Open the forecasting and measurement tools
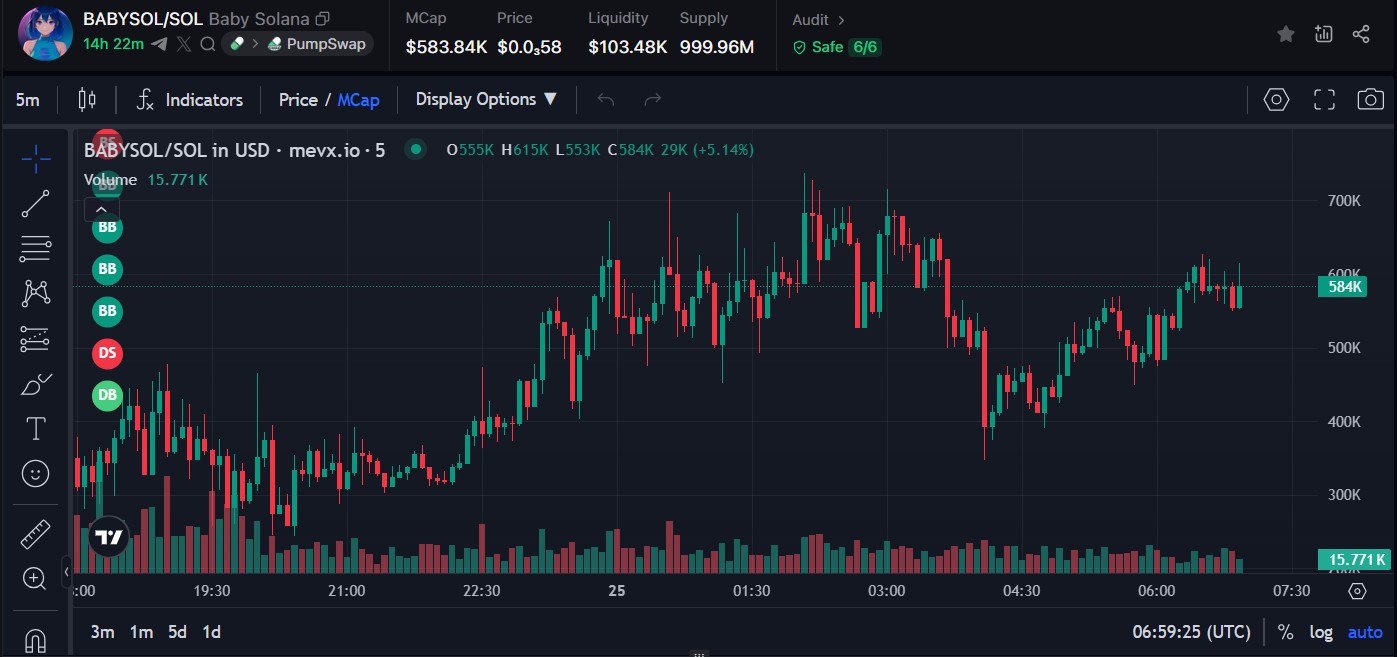This screenshot has height=657, width=1397. click(36, 339)
